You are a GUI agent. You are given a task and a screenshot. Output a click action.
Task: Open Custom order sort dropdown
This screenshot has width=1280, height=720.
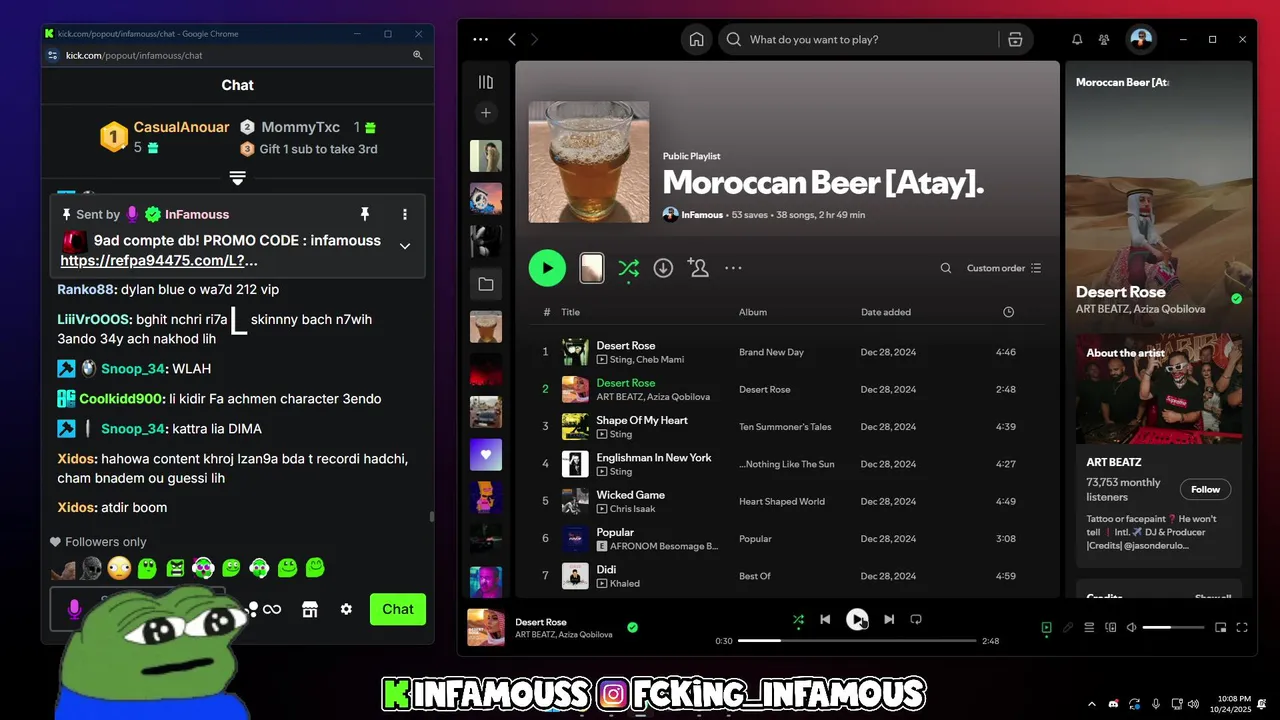[x=1003, y=268]
